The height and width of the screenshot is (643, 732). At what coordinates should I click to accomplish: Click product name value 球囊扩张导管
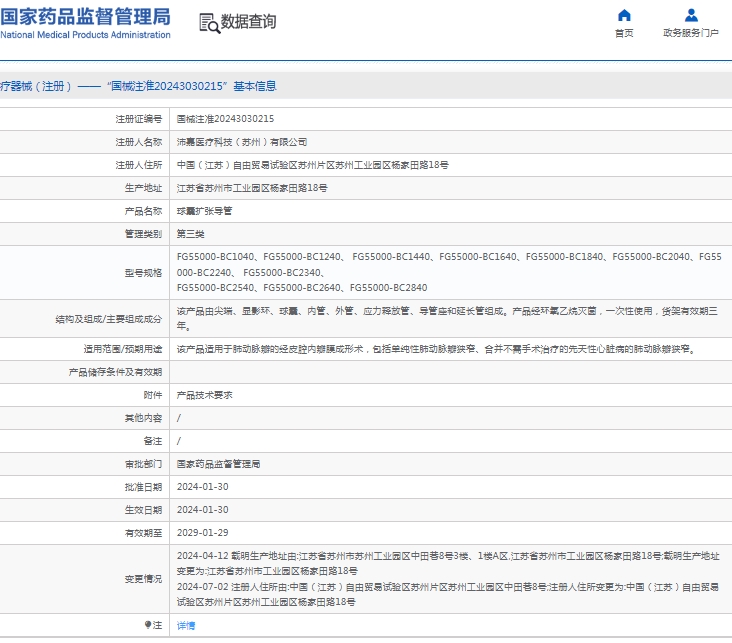(x=204, y=211)
